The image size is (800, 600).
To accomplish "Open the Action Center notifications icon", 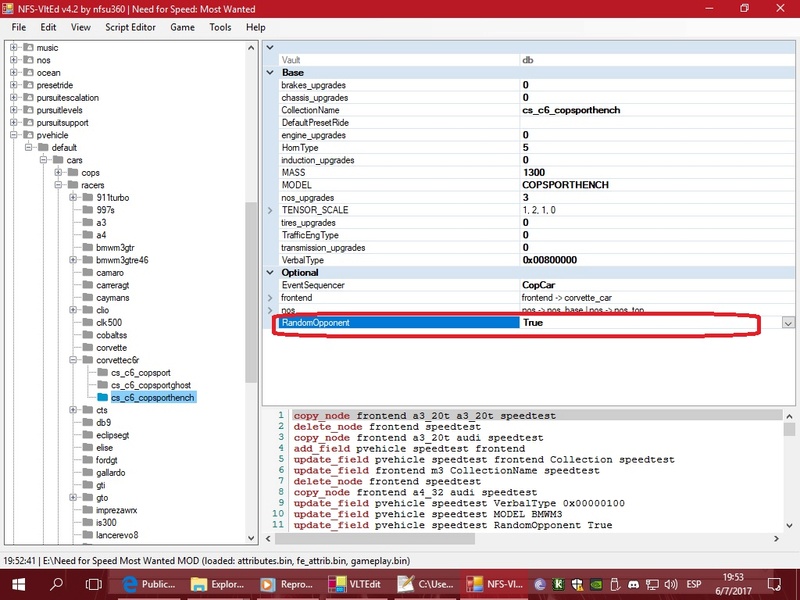I will (x=774, y=584).
